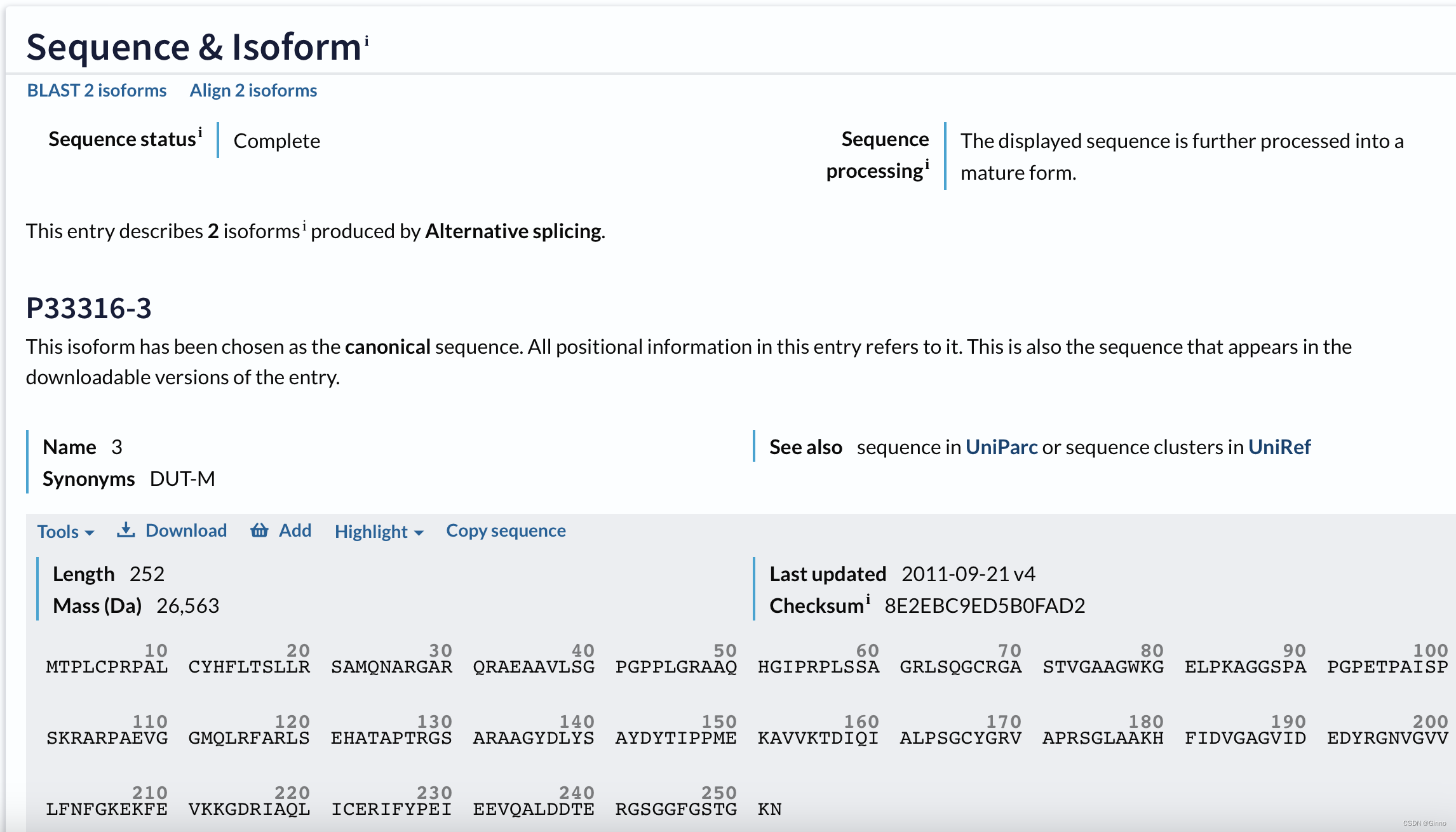Click sequence block EDYRGNVGVV

(x=1387, y=738)
